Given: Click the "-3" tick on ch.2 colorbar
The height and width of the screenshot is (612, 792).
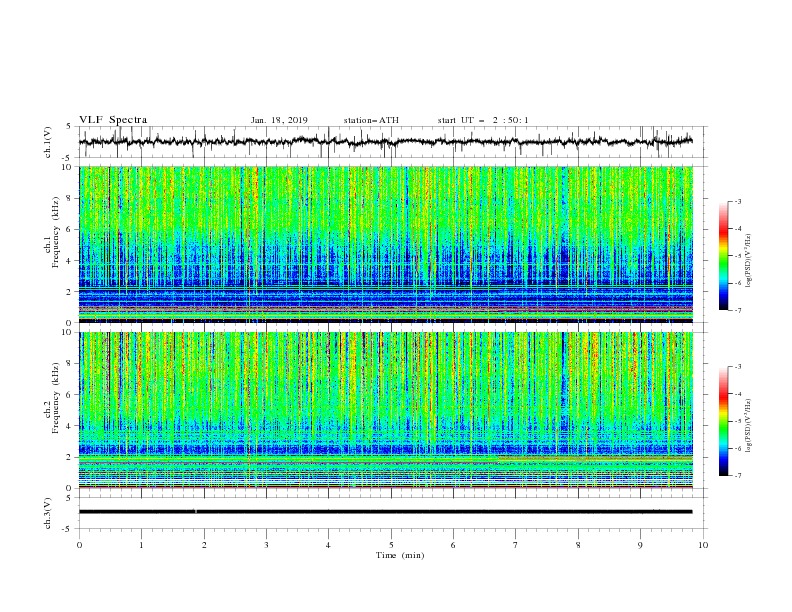Looking at the screenshot, I should coord(738,367).
